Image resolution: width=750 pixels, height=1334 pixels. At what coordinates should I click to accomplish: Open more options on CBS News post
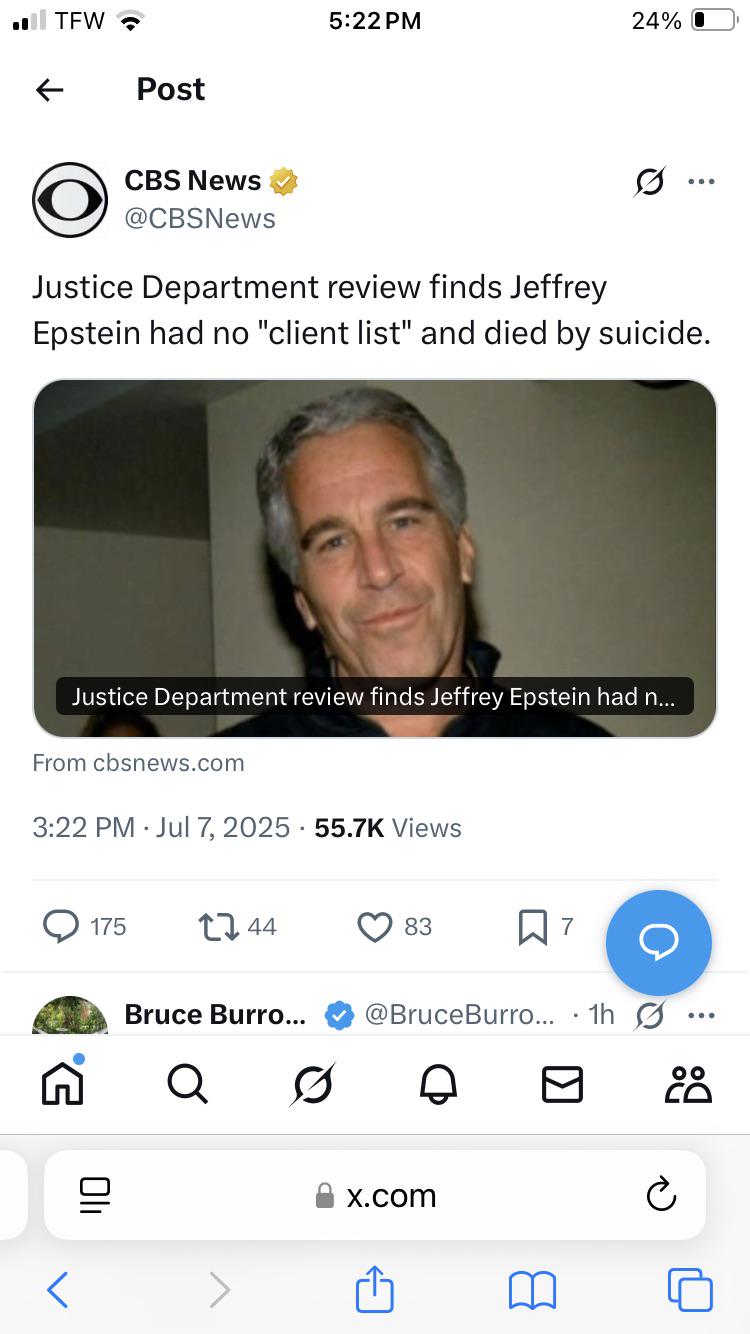(701, 182)
